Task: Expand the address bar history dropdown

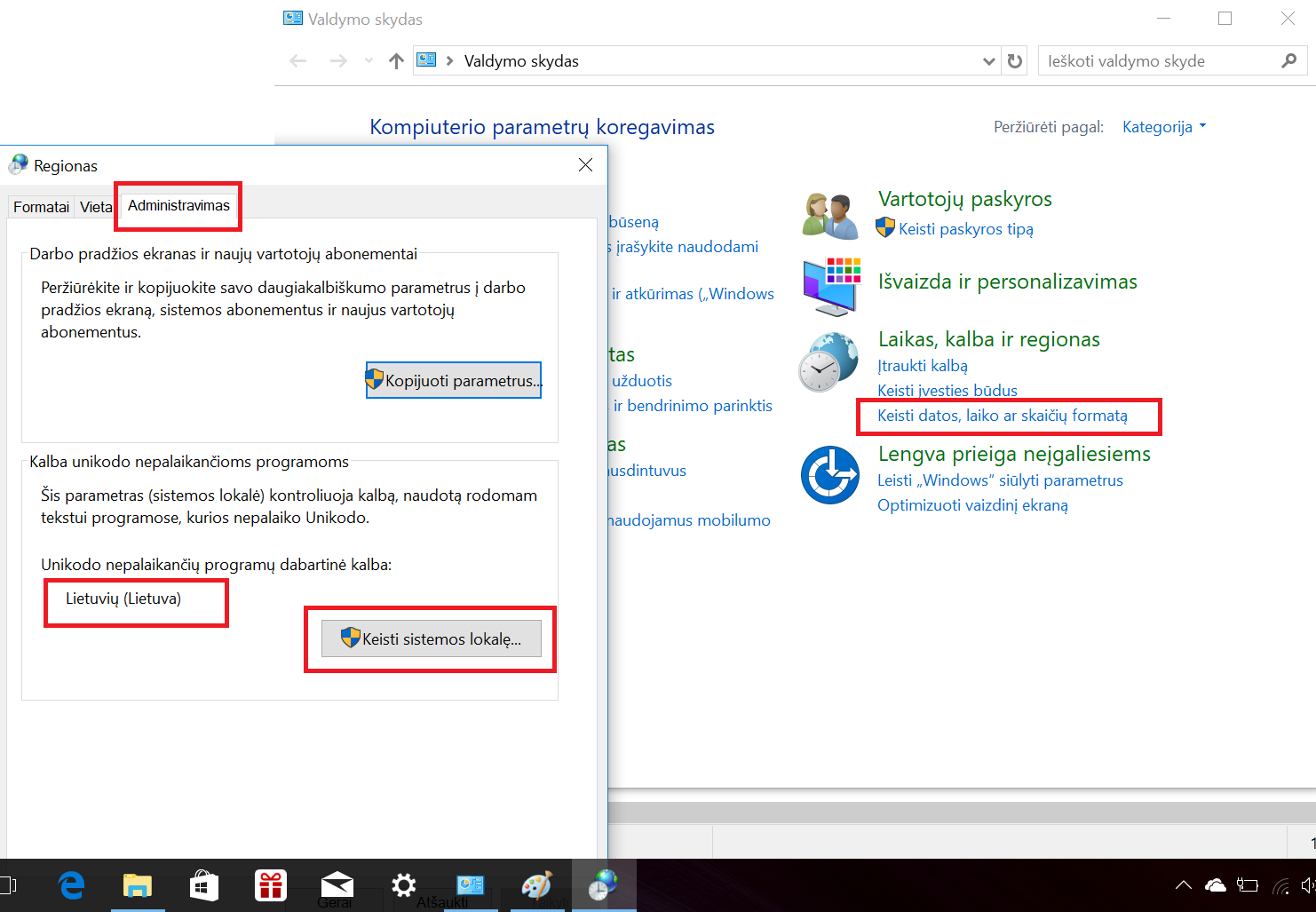Action: coord(988,61)
